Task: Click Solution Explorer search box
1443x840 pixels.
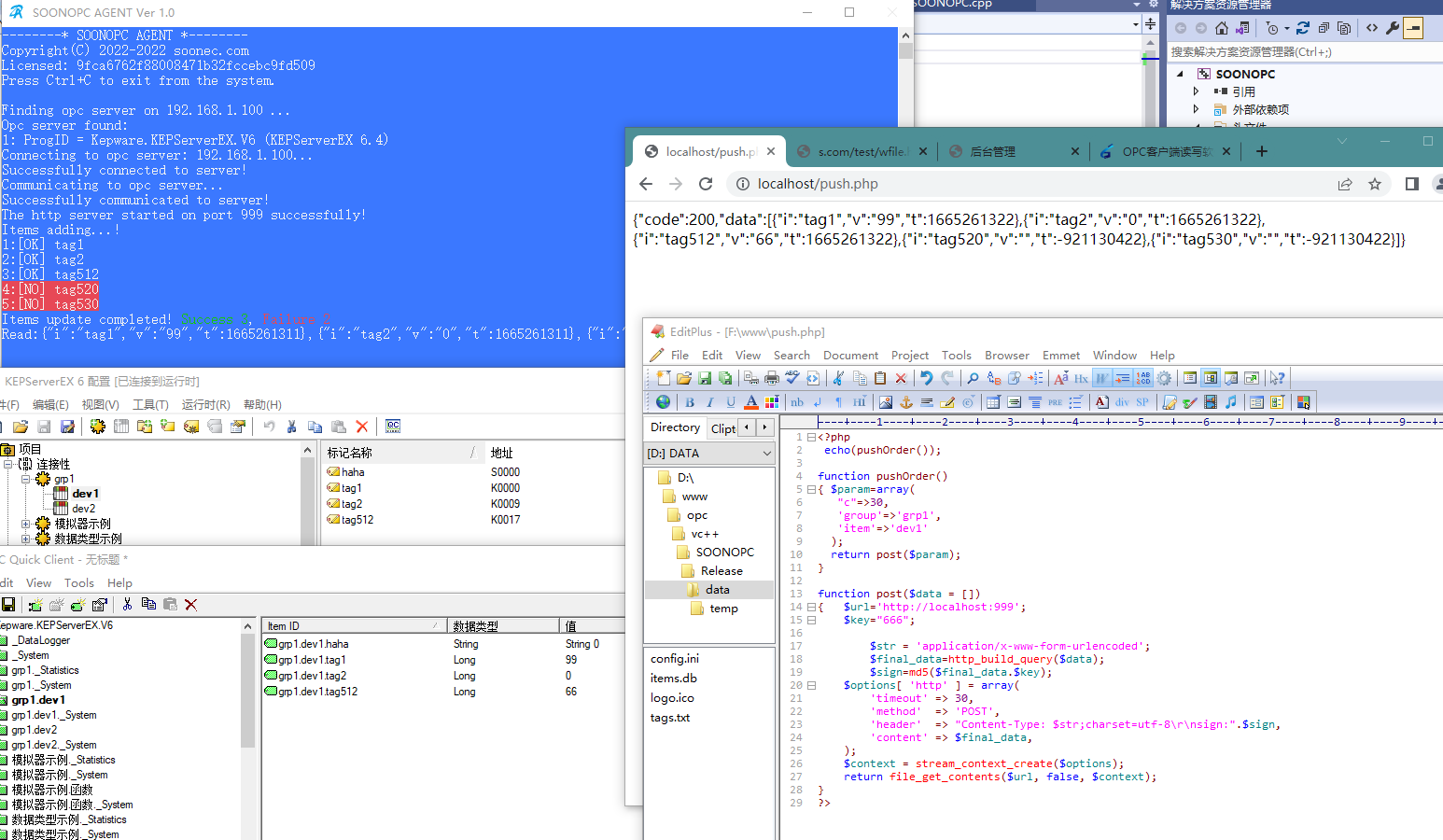Action: (x=1305, y=52)
